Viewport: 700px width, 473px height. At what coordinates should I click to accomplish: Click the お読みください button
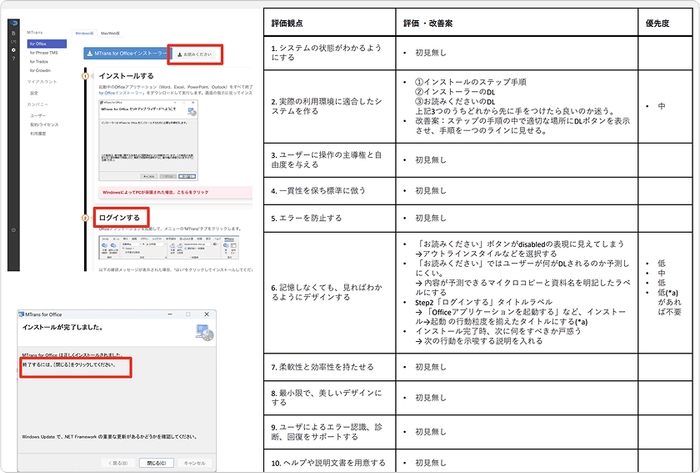[194, 52]
